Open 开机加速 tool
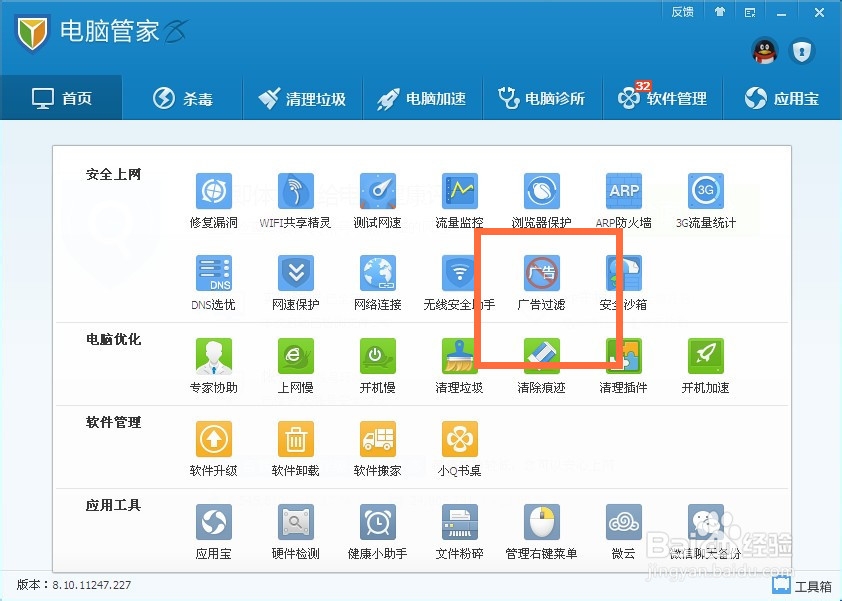The image size is (842, 601). [x=706, y=366]
